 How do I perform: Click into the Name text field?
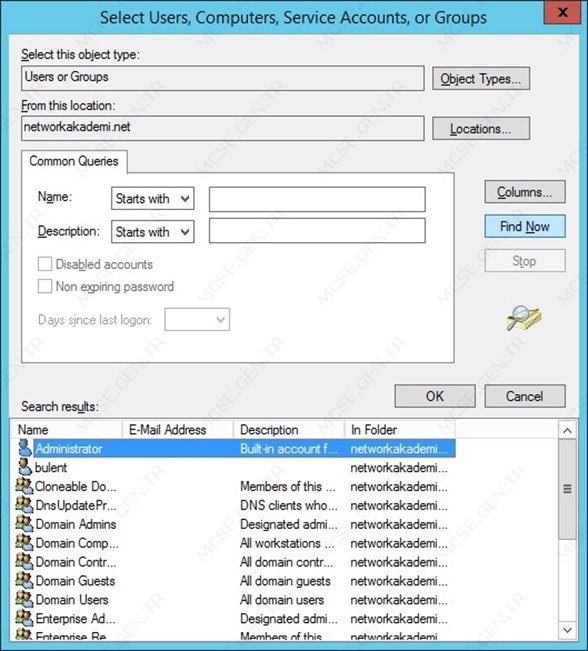(x=317, y=199)
